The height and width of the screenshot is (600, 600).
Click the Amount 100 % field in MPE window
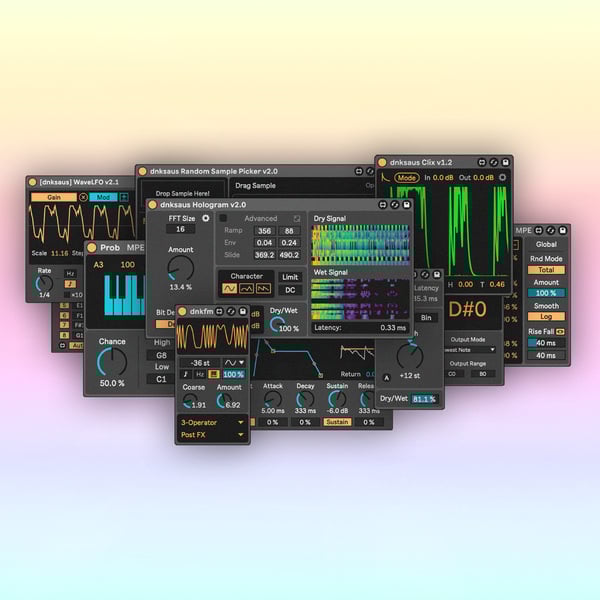tap(546, 293)
